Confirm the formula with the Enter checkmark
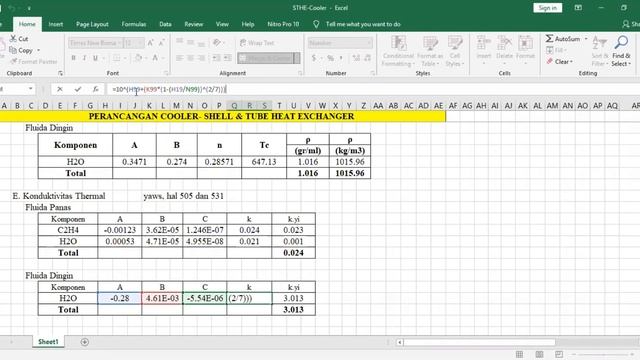Image resolution: width=640 pixels, height=360 pixels. click(x=78, y=89)
